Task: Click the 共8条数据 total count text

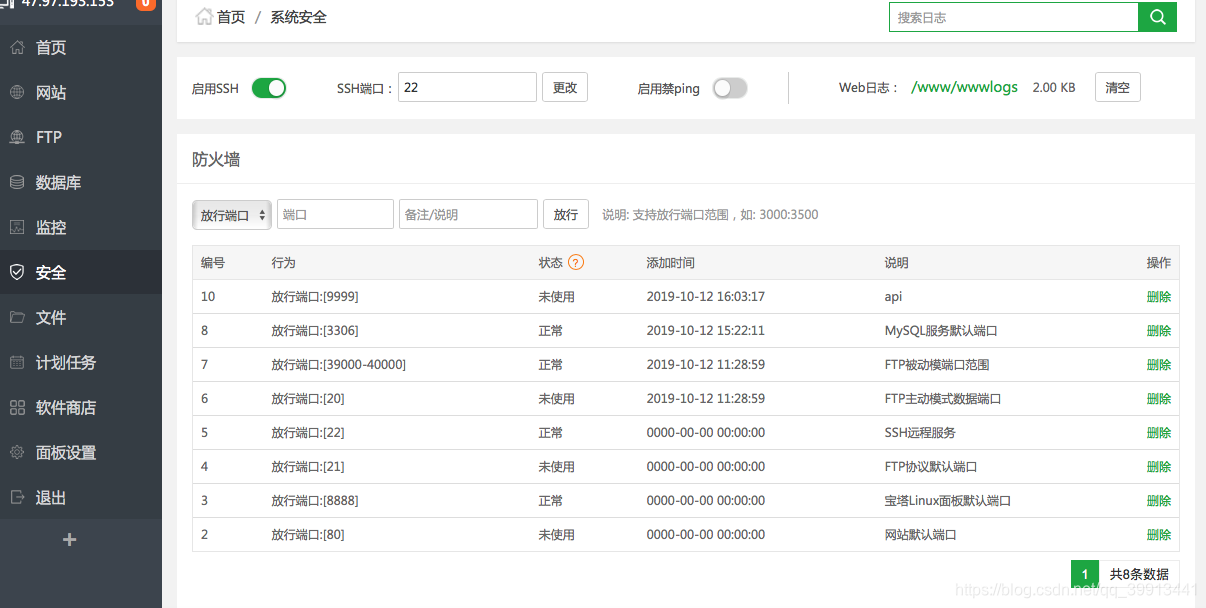Action: coord(1139,574)
